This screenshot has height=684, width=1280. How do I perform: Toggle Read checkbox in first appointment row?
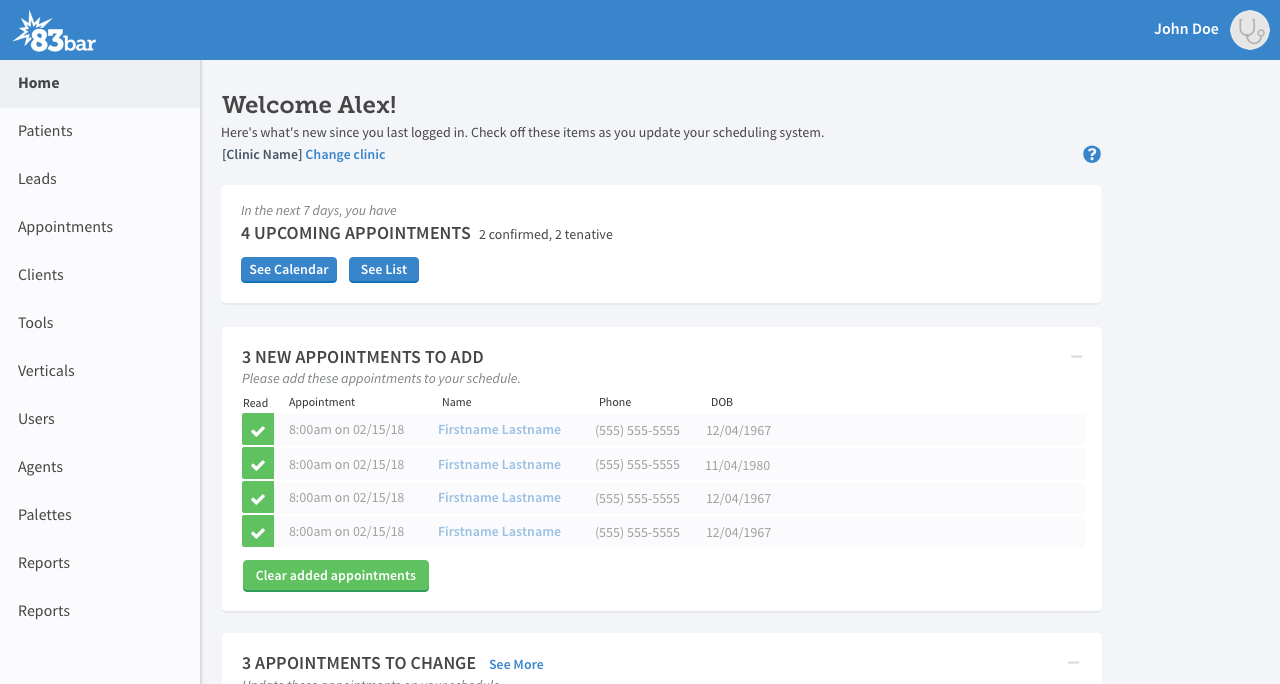258,430
